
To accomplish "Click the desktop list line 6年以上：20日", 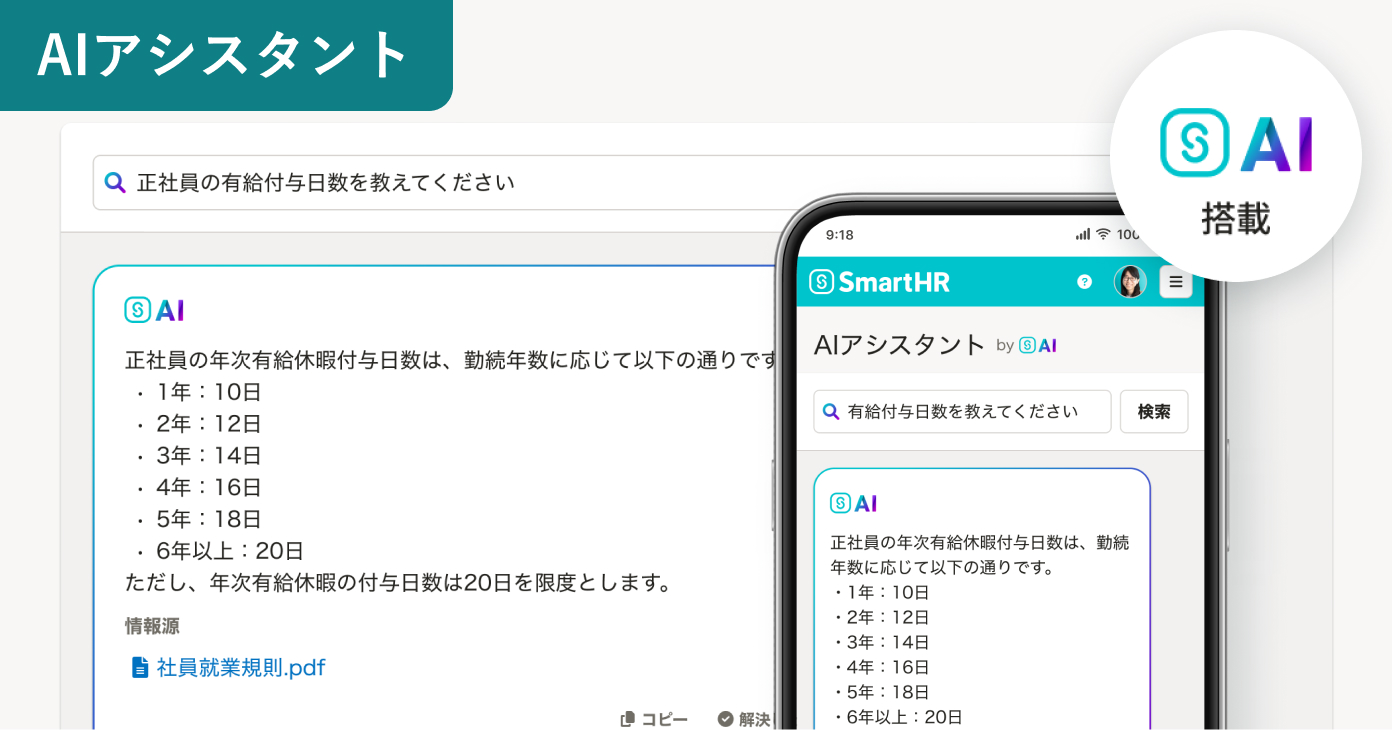I will (x=230, y=551).
